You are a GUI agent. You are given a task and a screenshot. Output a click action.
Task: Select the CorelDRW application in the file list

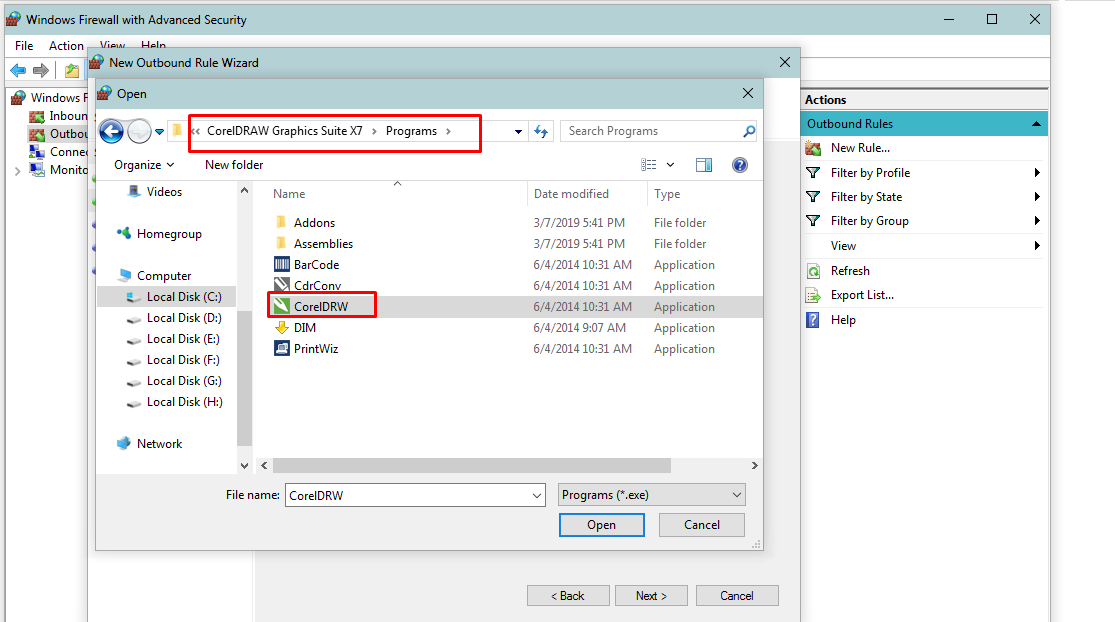click(x=323, y=306)
